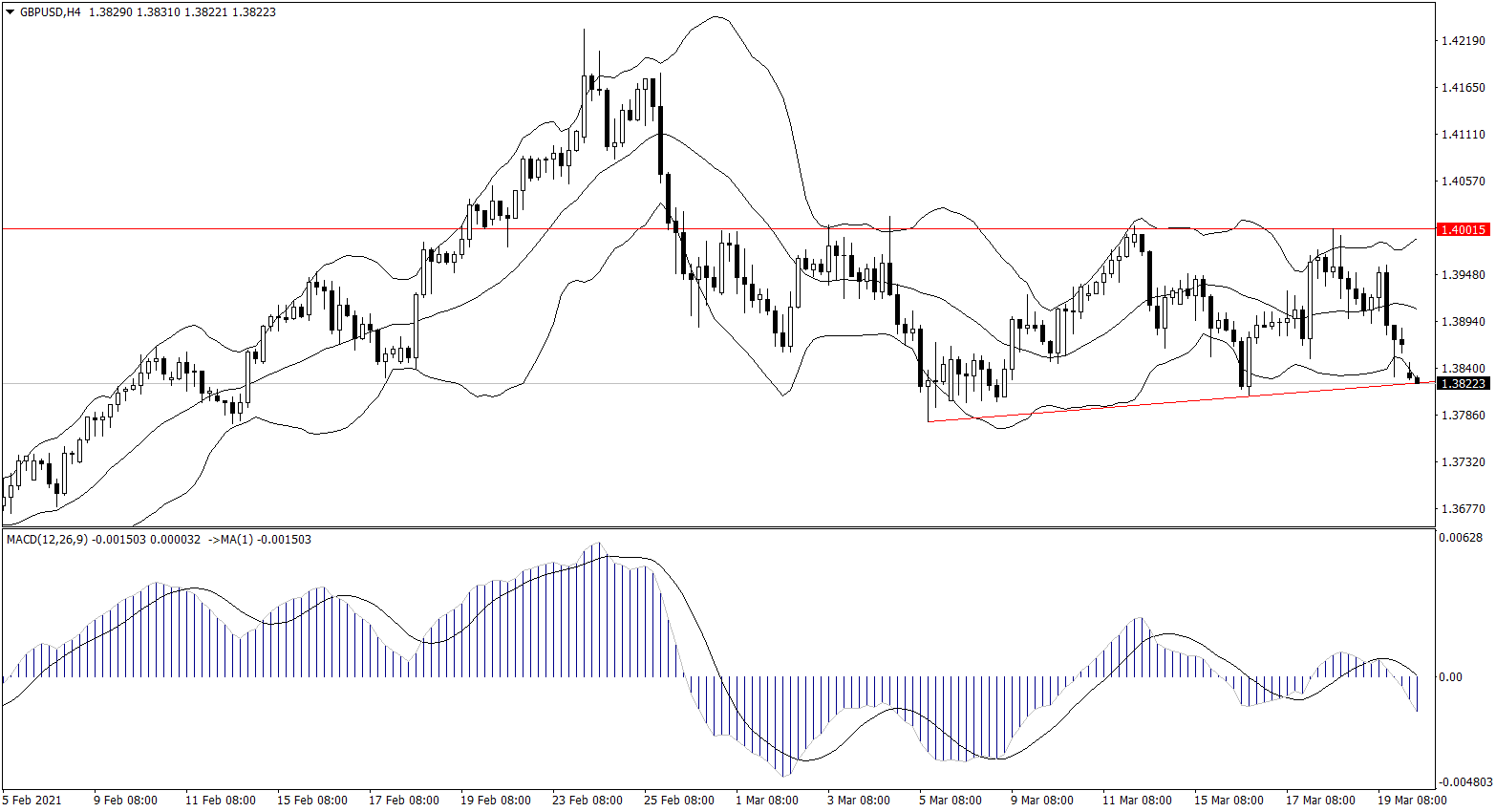The image size is (1496, 812).
Task: Click the 1.42190 price scale value
Action: (x=1462, y=41)
